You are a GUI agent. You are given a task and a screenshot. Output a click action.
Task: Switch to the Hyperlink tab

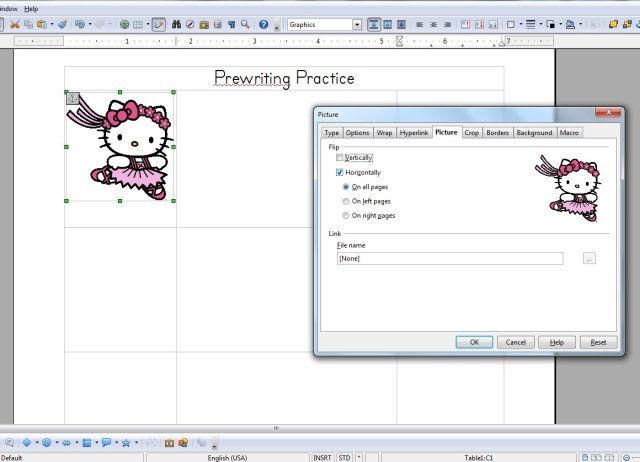pos(414,133)
